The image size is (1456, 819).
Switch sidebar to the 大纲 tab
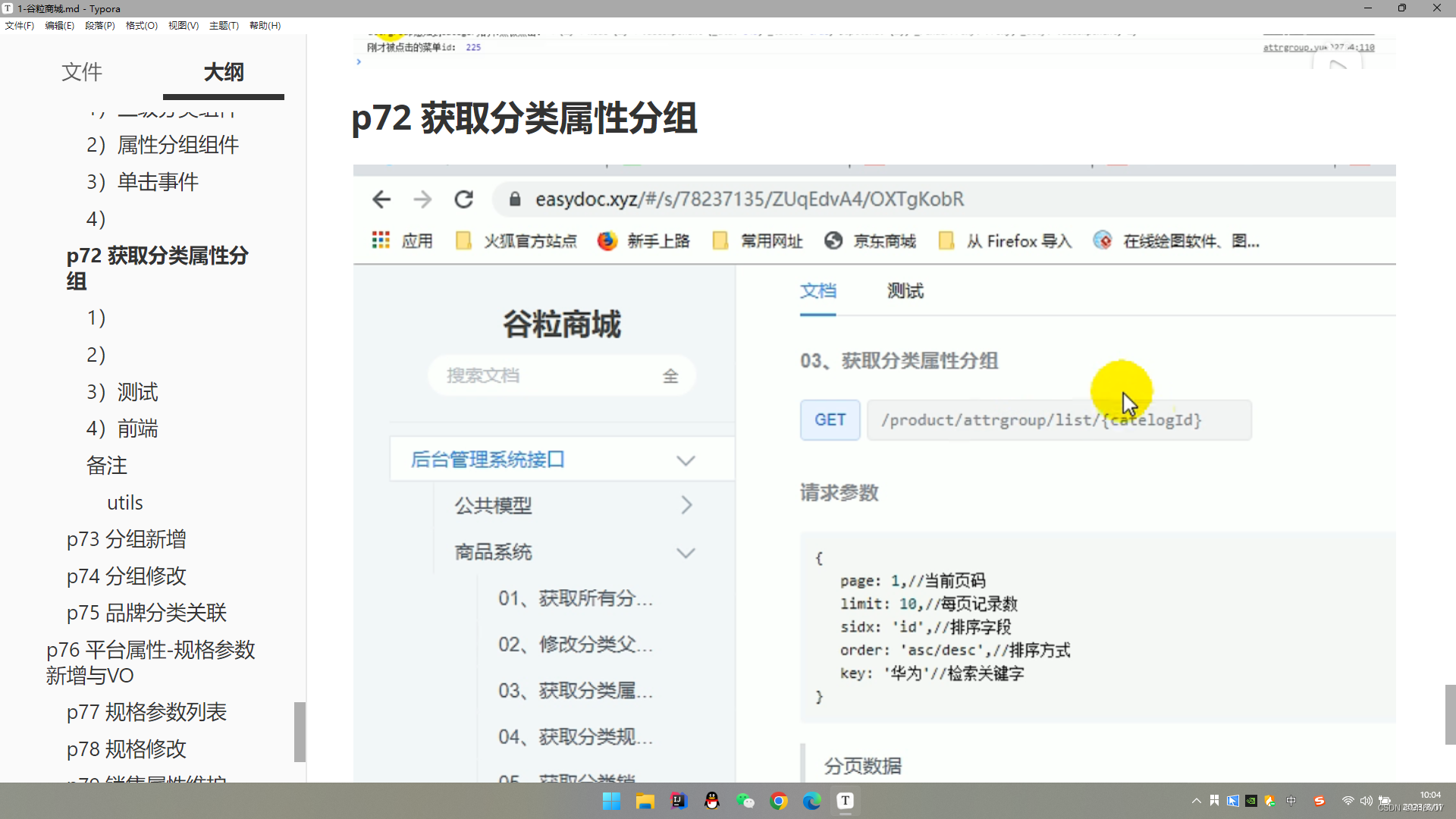point(224,72)
